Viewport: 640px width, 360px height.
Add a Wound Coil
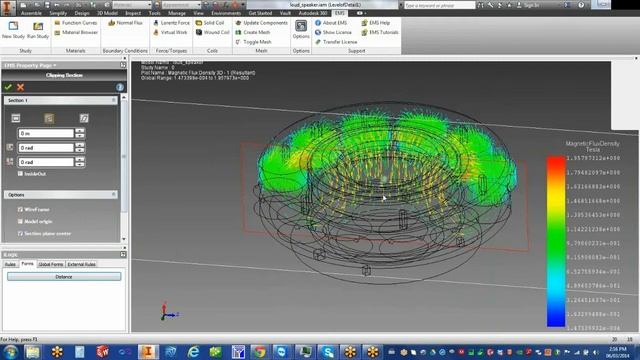click(212, 32)
